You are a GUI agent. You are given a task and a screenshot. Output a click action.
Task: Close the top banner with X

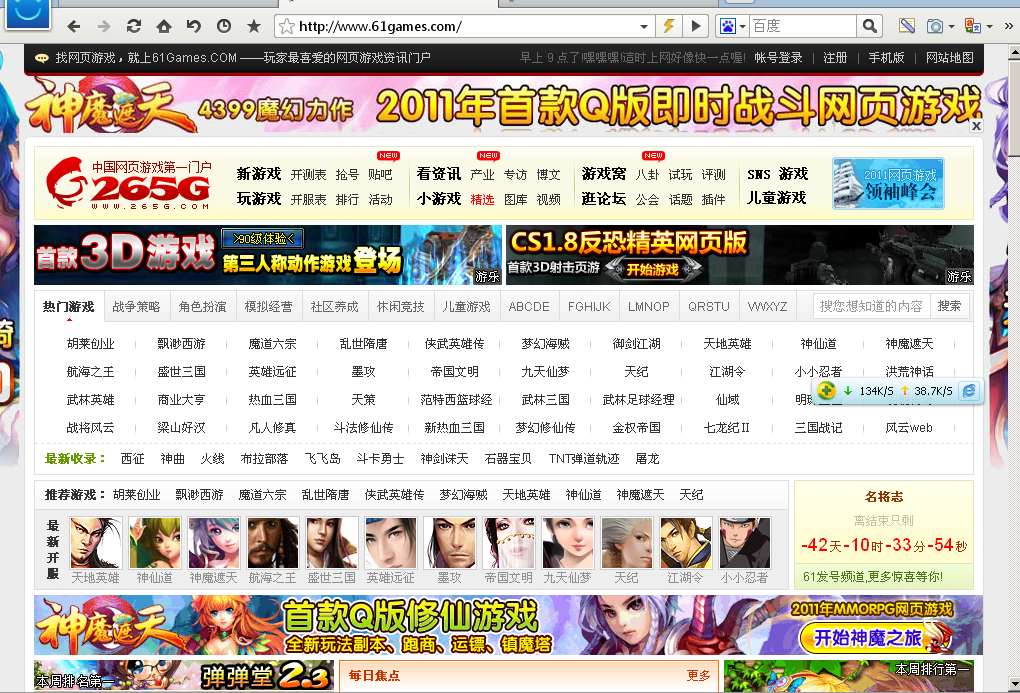pos(976,126)
